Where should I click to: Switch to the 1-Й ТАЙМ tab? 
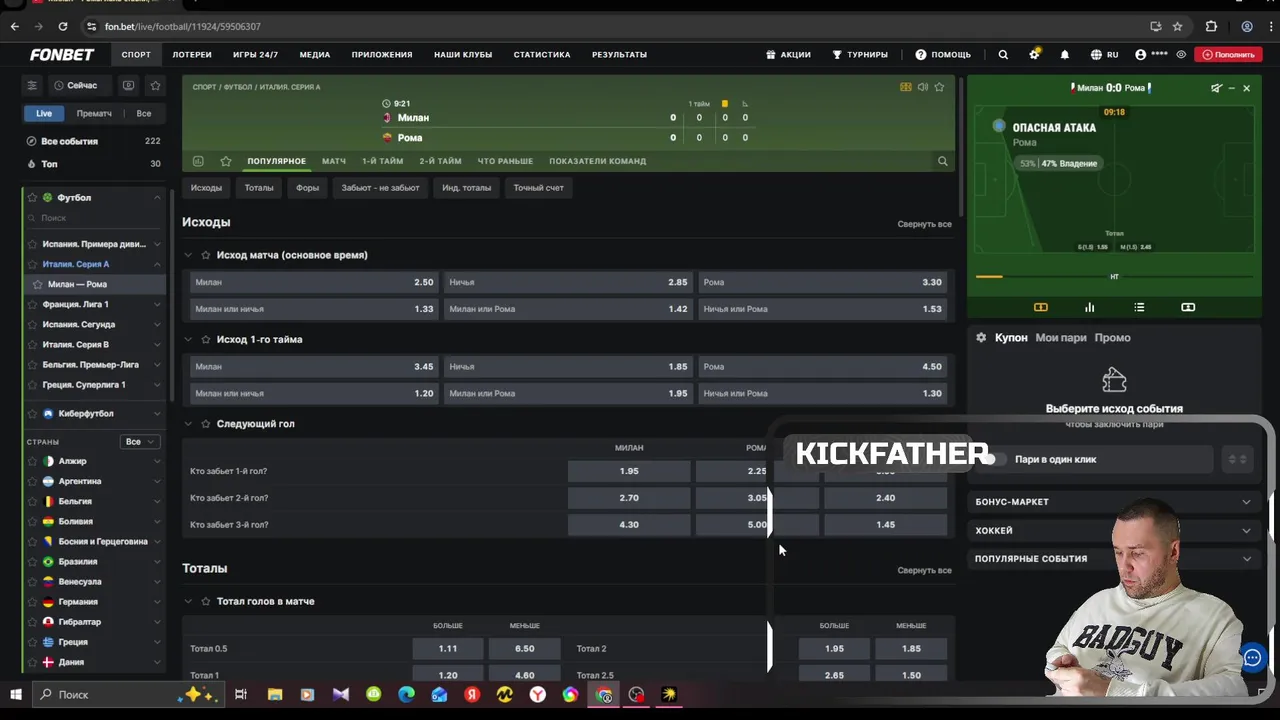coord(382,161)
